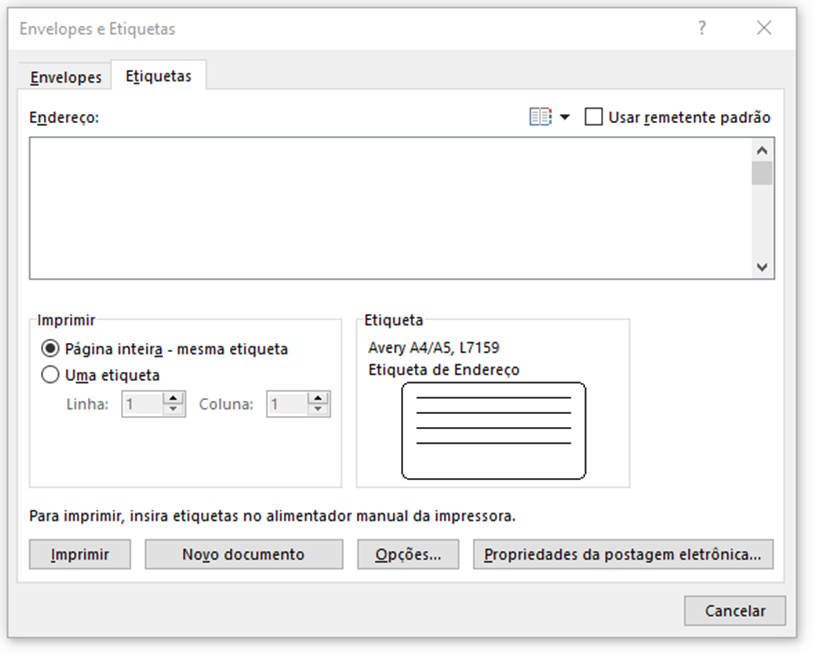Click the Cancelar button
Viewport: 818px width, 659px height.
tap(735, 610)
